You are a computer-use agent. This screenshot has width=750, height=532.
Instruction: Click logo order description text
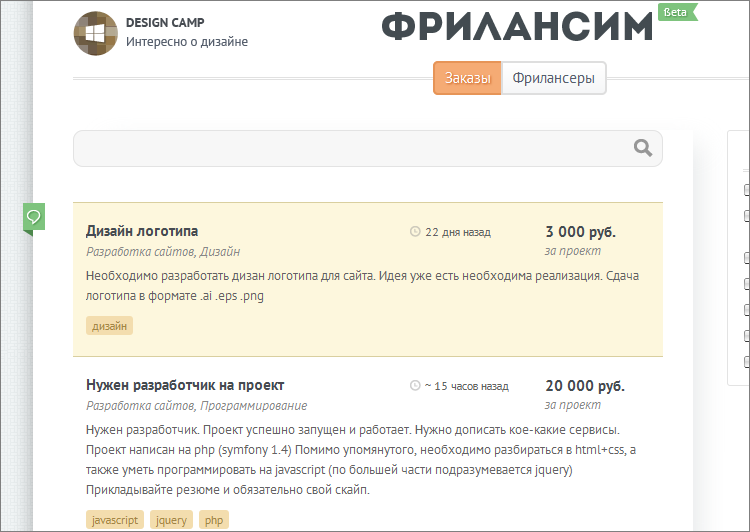point(363,286)
